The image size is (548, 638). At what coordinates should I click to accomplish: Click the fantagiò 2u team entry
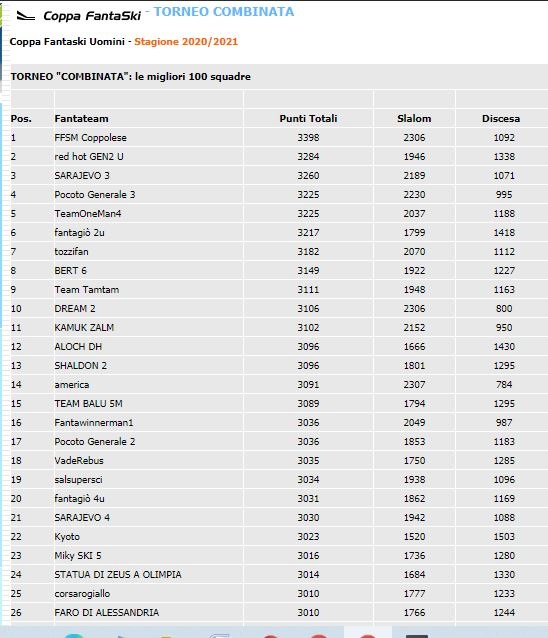(x=79, y=233)
